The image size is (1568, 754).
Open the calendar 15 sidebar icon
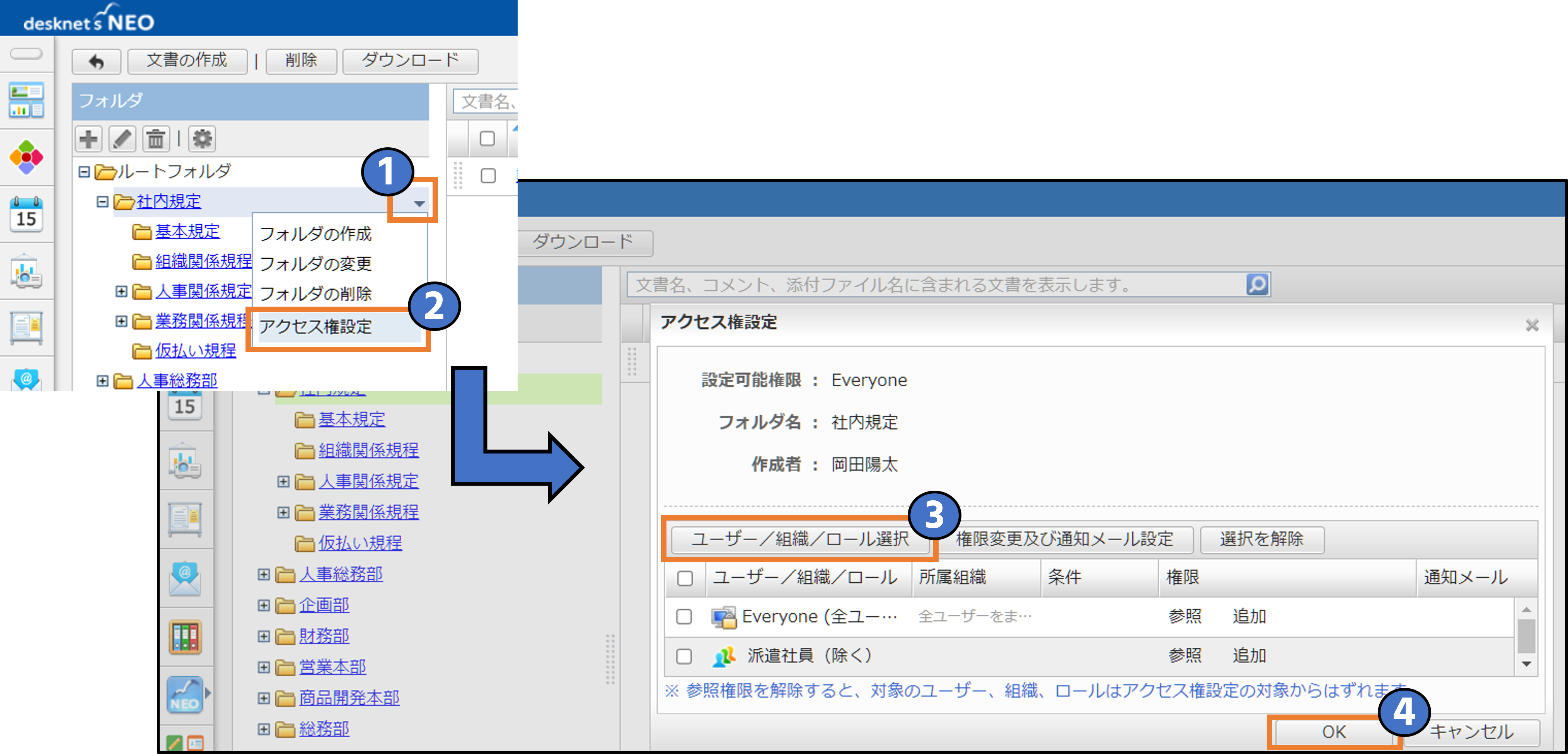(26, 214)
